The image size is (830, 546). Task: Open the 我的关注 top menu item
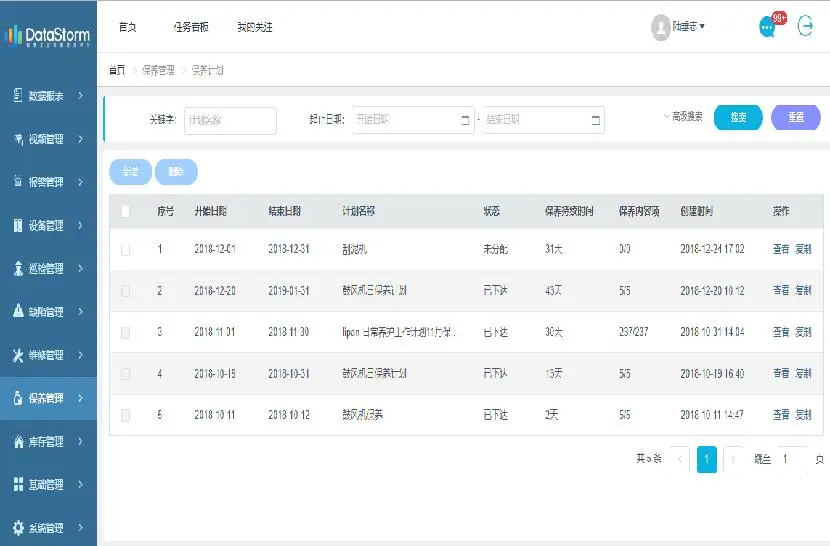pos(254,27)
